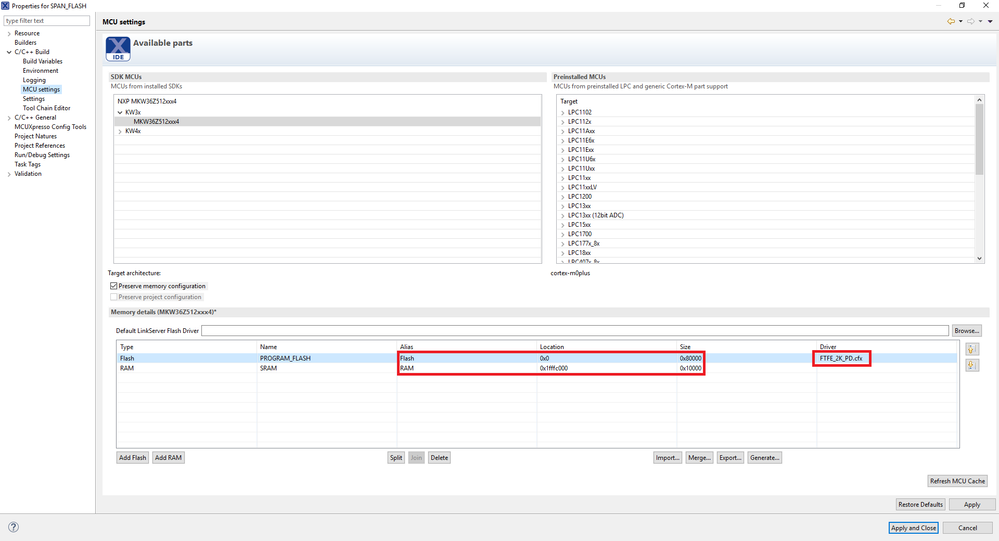Open the Environment properties page
999x541 pixels.
[x=40, y=71]
